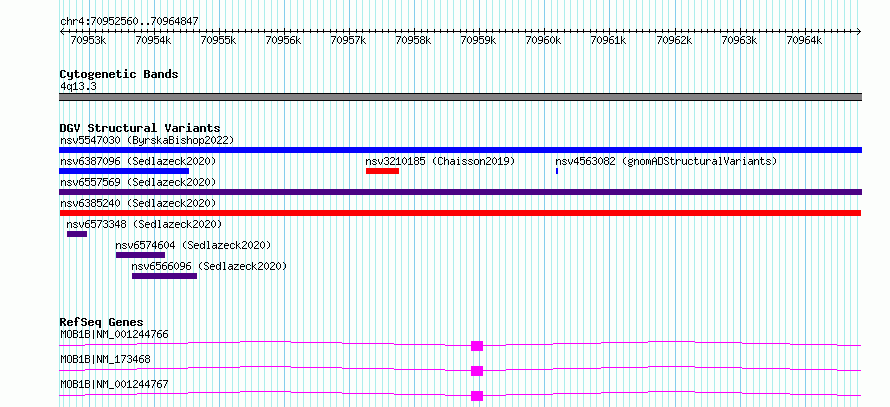
Task: Open the nsv4563082 (gnomADStructuralVariants) label
Action: (666, 161)
